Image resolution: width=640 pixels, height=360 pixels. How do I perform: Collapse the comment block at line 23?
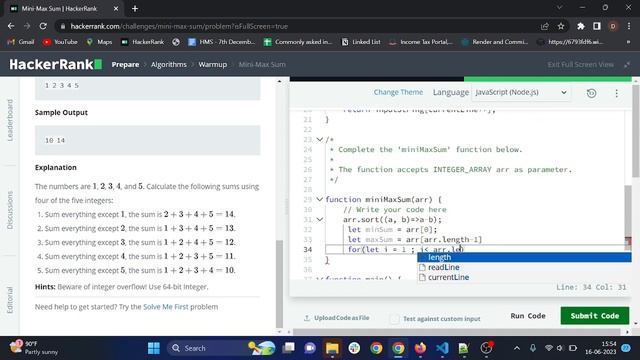tap(320, 140)
